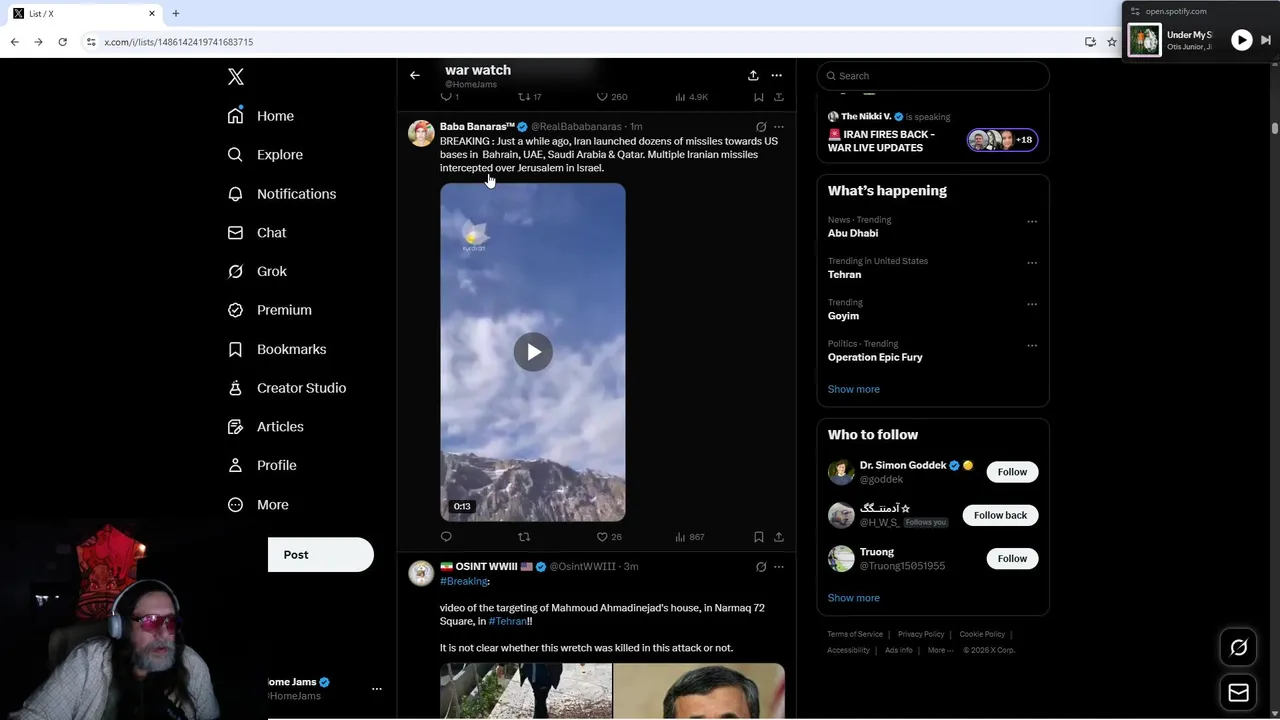The image size is (1280, 720).
Task: Open the Terms of Service link
Action: pyautogui.click(x=855, y=634)
